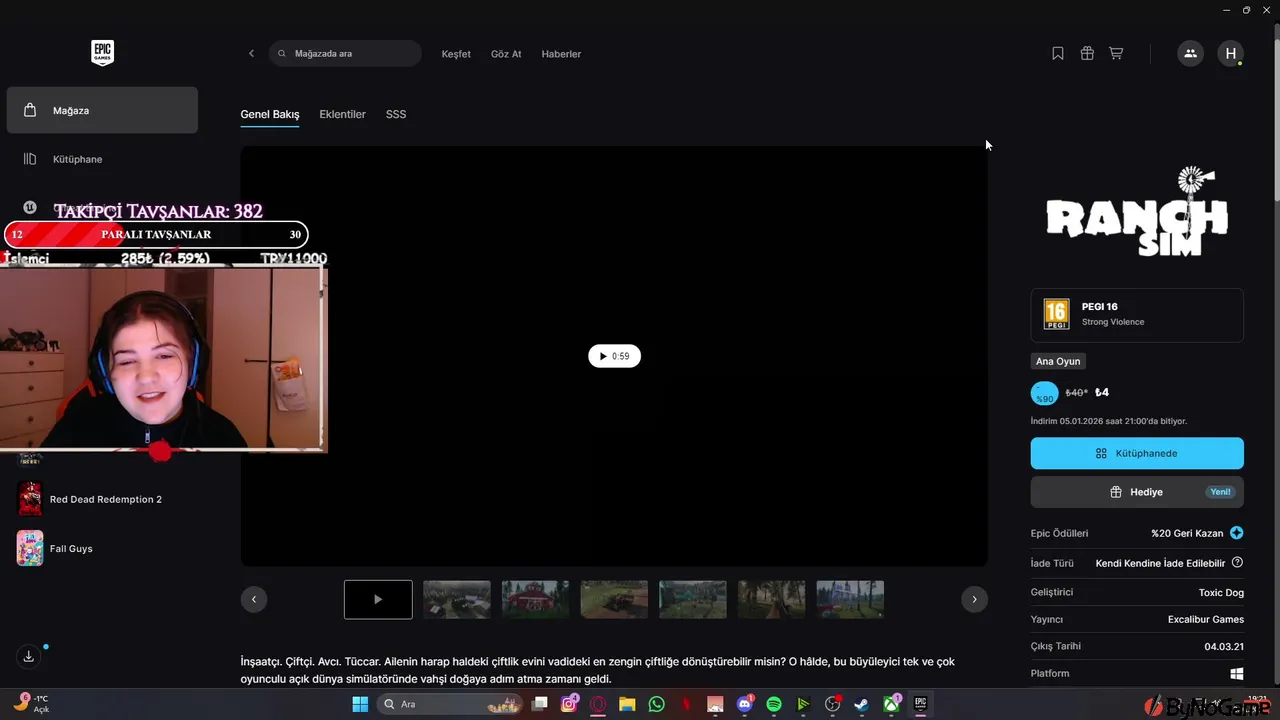Image resolution: width=1280 pixels, height=720 pixels.
Task: Click the PEGI 16 rating badge
Action: pos(1056,314)
